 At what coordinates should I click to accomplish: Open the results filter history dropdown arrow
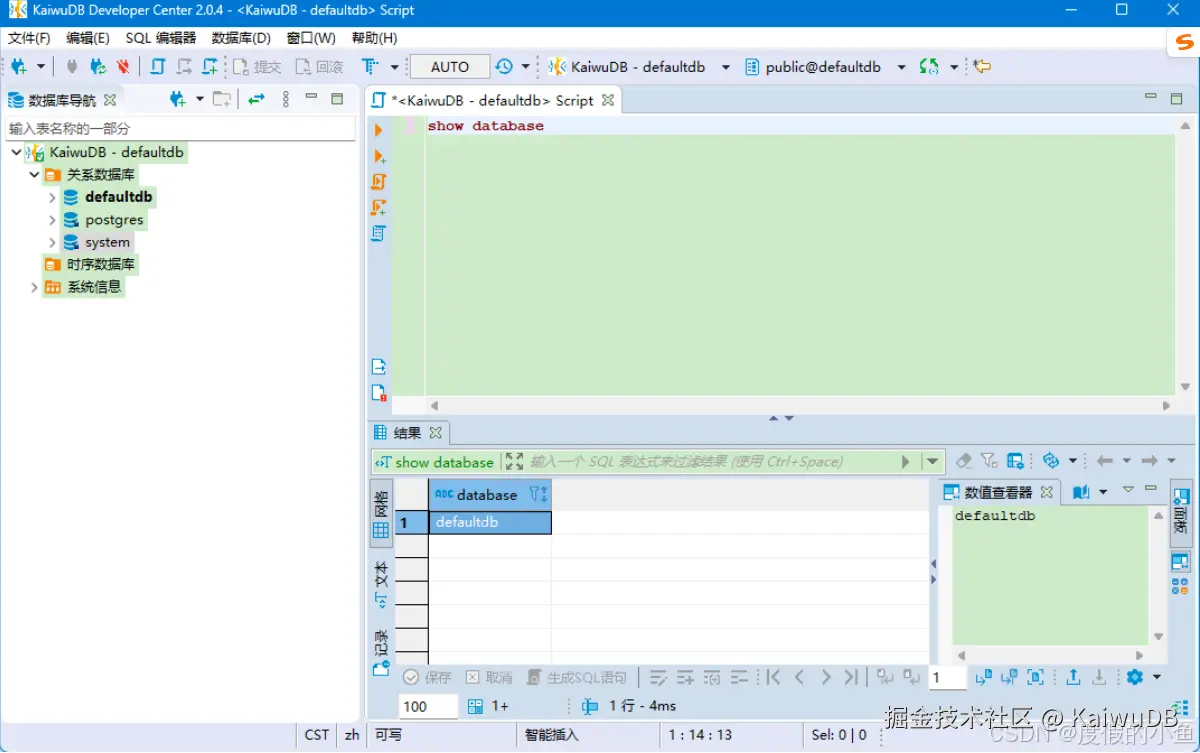tap(934, 461)
